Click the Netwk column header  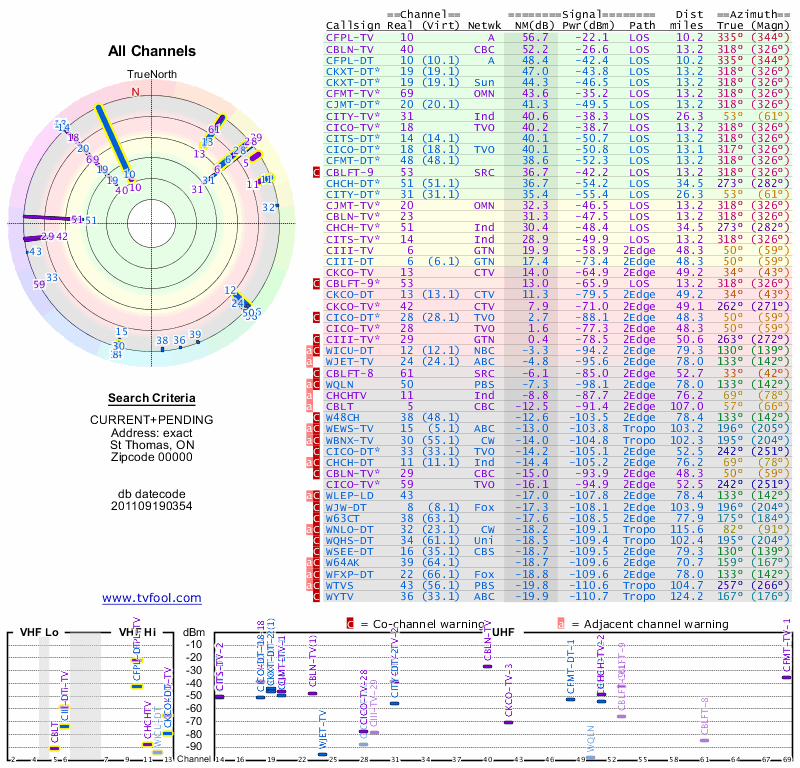click(x=484, y=26)
